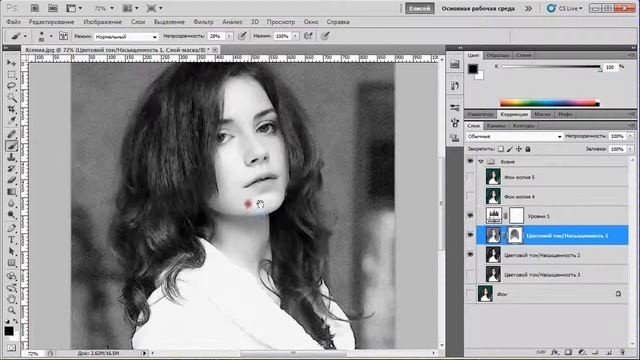Delete layer trash button
This screenshot has height=360, width=640.
tap(622, 352)
